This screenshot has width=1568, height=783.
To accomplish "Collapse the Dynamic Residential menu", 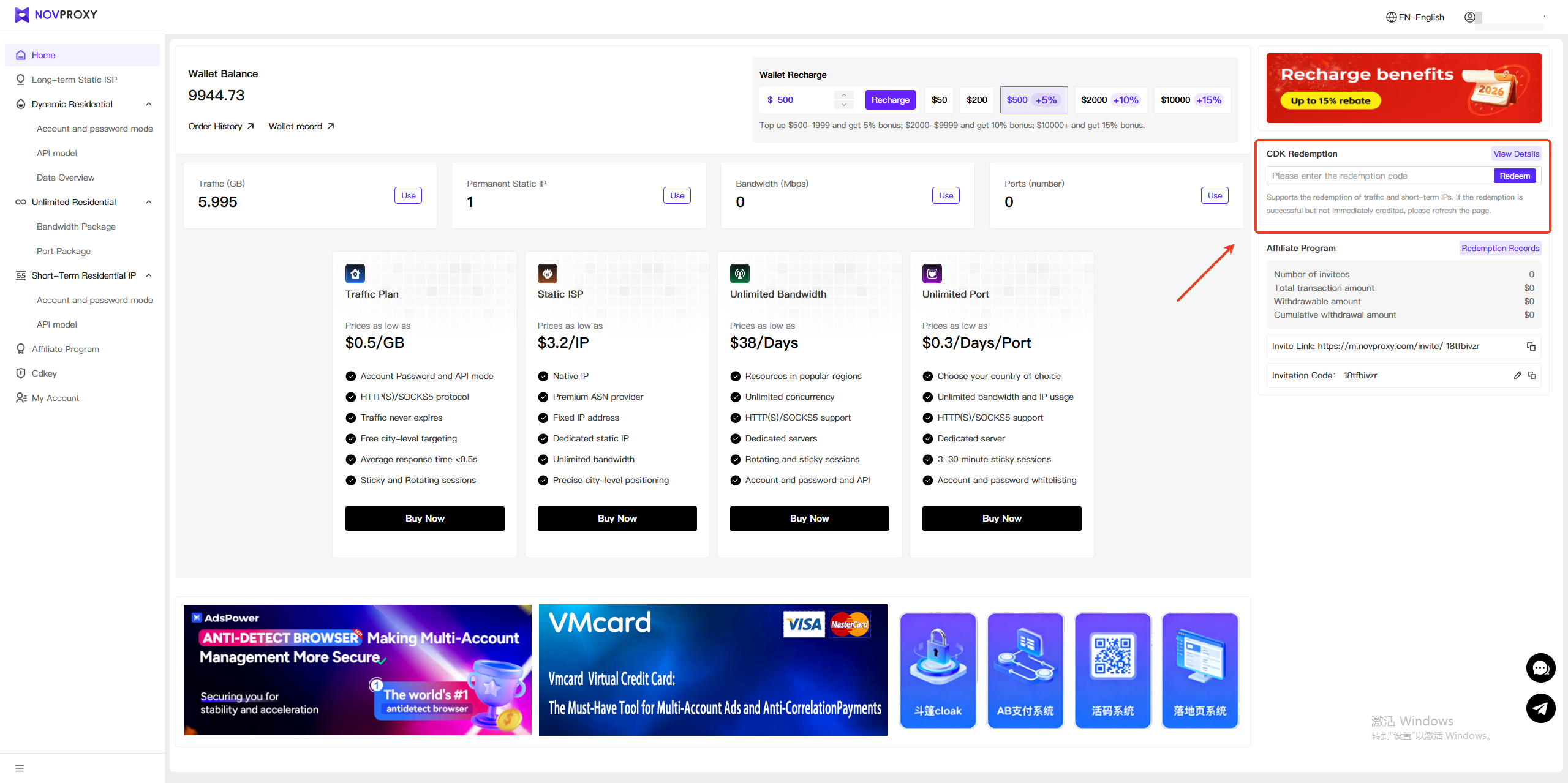I will pos(149,104).
